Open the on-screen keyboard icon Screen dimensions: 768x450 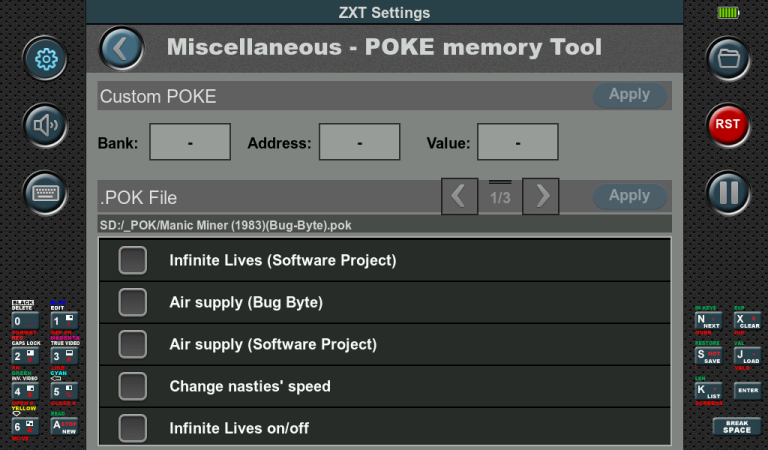pos(45,192)
